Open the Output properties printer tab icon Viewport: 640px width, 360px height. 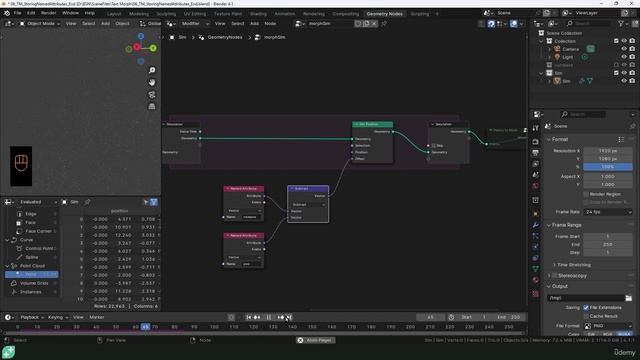coord(536,153)
